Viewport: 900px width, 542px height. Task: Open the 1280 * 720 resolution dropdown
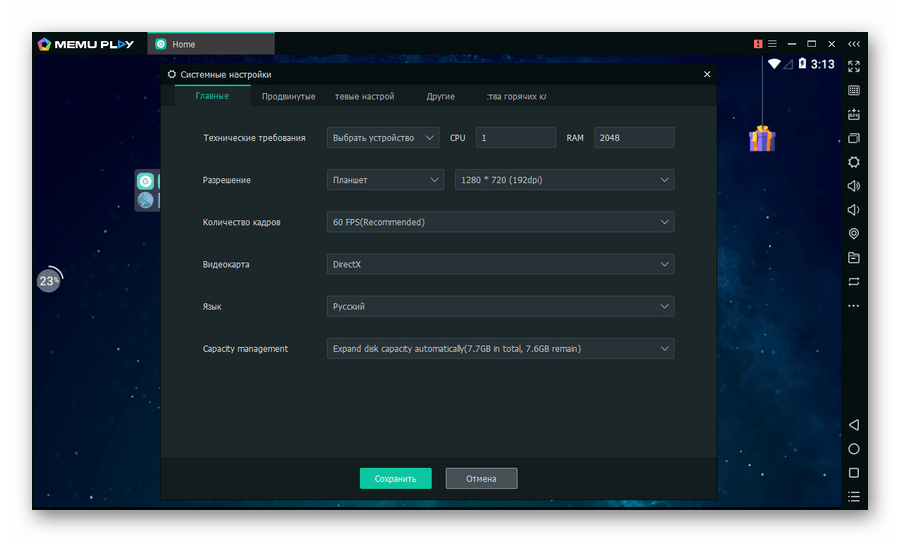pyautogui.click(x=564, y=180)
